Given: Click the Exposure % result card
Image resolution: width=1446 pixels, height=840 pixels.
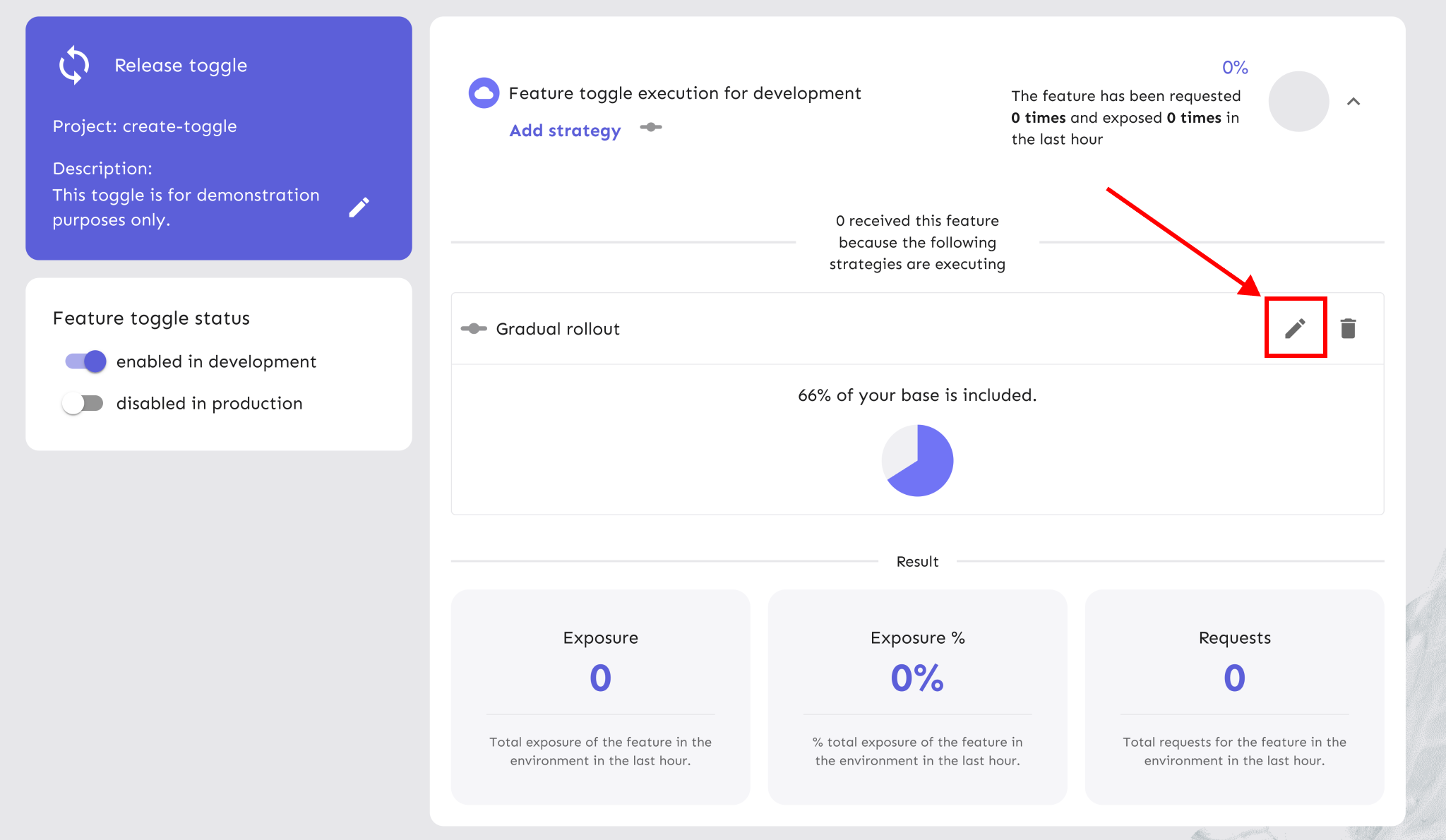Looking at the screenshot, I should 917,697.
